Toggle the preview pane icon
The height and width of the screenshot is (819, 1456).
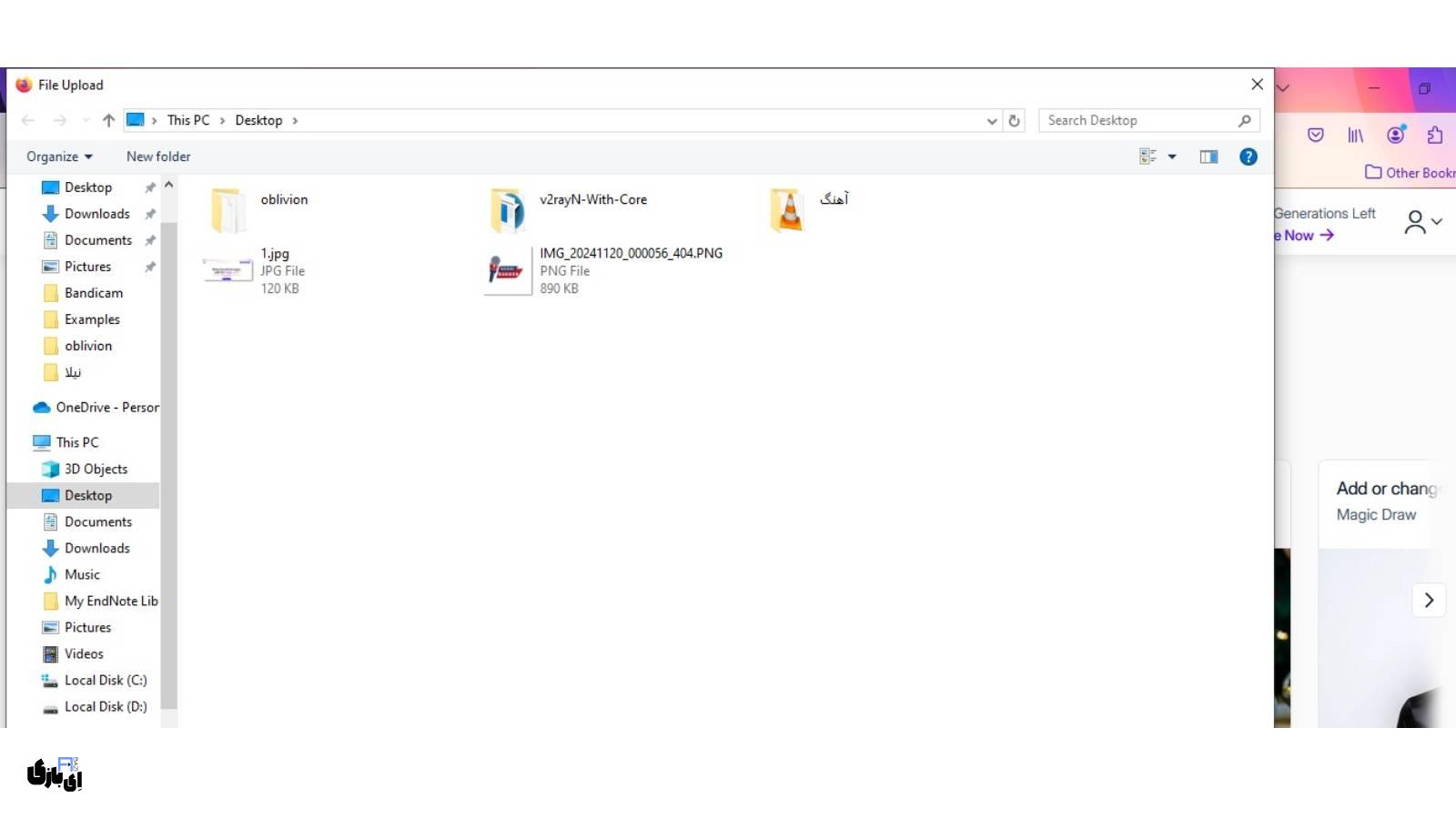pyautogui.click(x=1208, y=157)
